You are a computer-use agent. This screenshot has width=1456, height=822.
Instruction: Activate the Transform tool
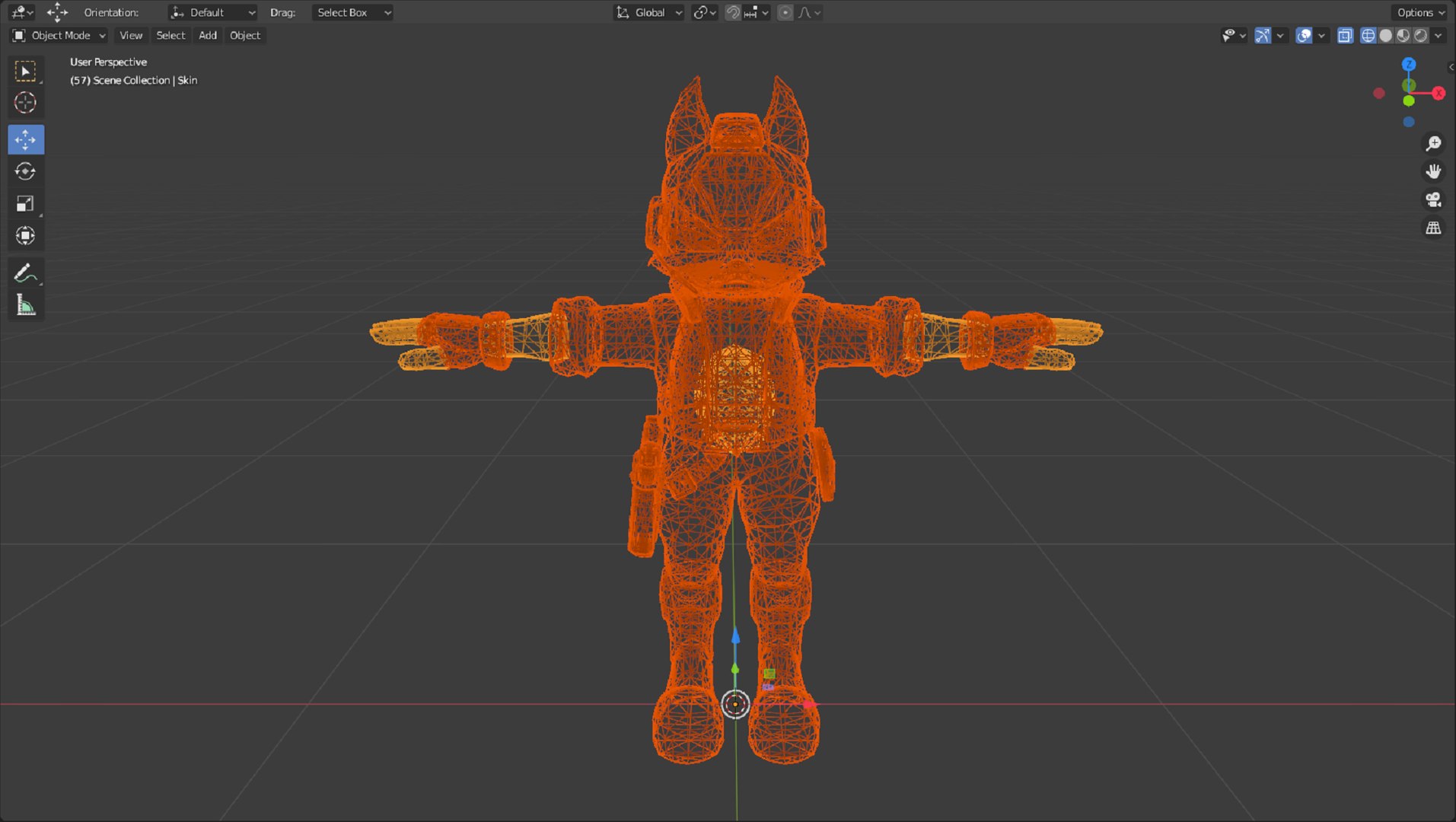(26, 236)
